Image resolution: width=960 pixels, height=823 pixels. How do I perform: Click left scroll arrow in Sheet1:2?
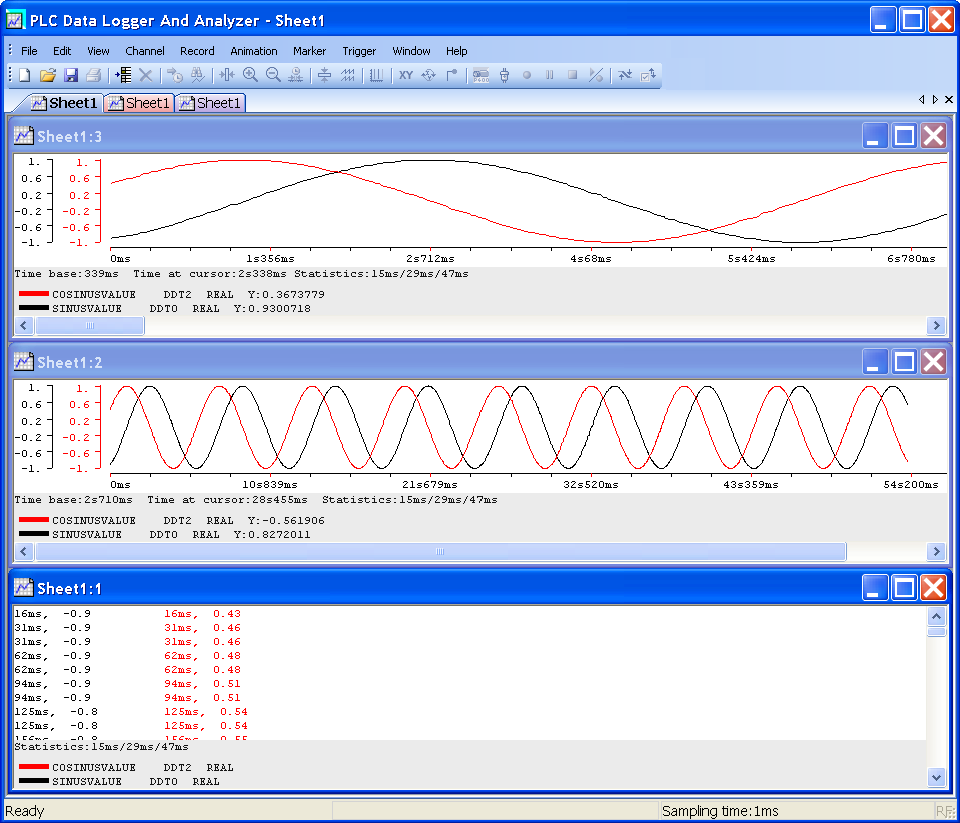(24, 551)
